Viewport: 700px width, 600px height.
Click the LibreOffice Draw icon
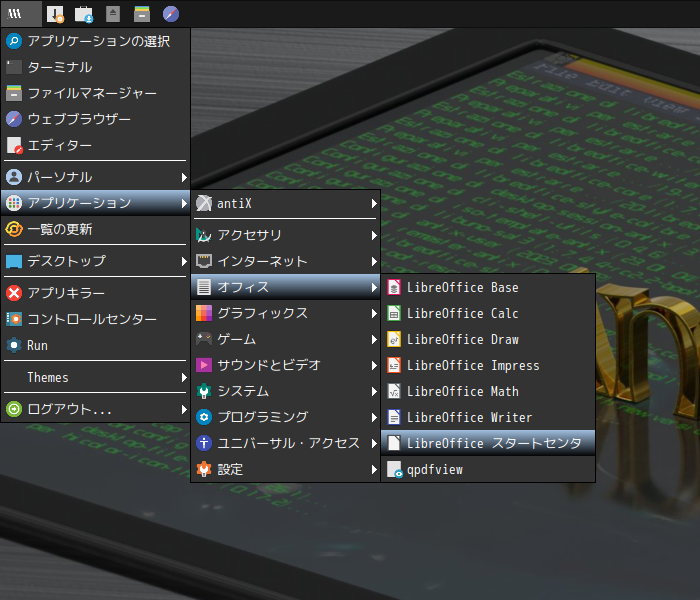click(393, 339)
